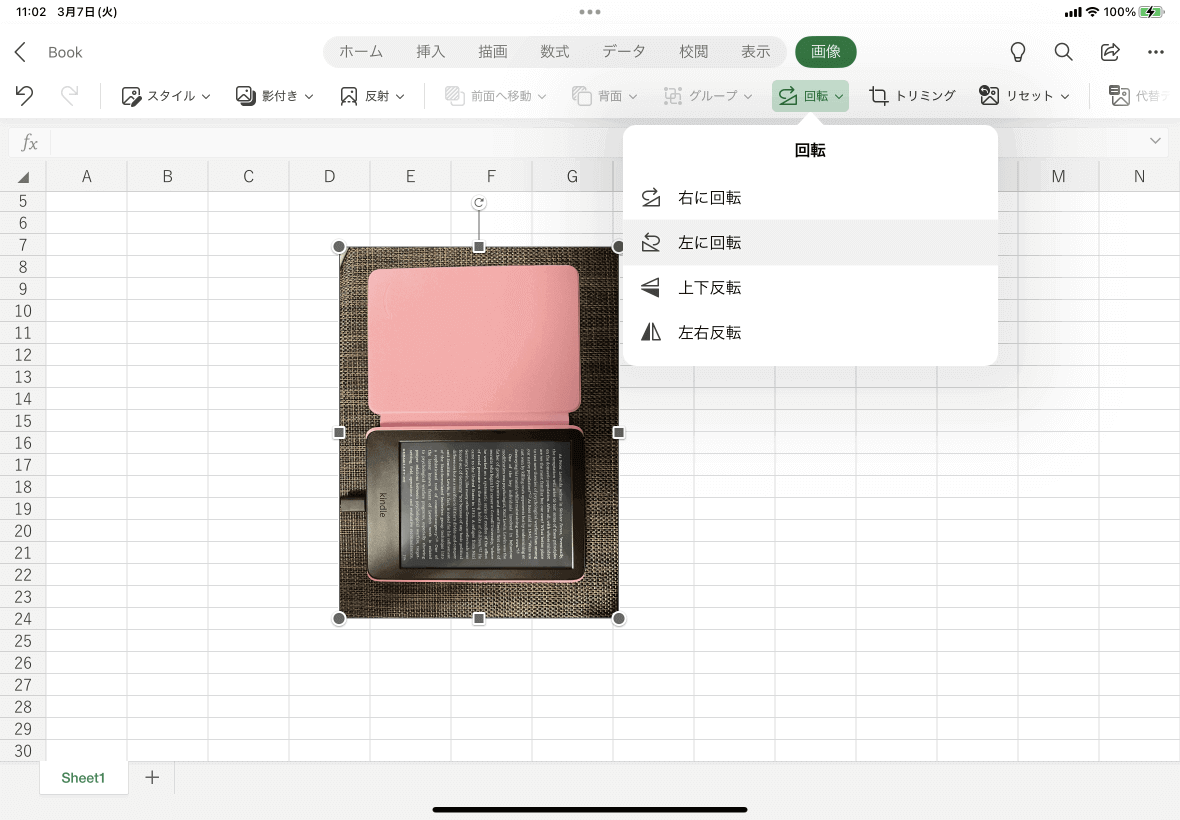Image resolution: width=1180 pixels, height=820 pixels.
Task: Click the redo arrow icon
Action: [69, 96]
